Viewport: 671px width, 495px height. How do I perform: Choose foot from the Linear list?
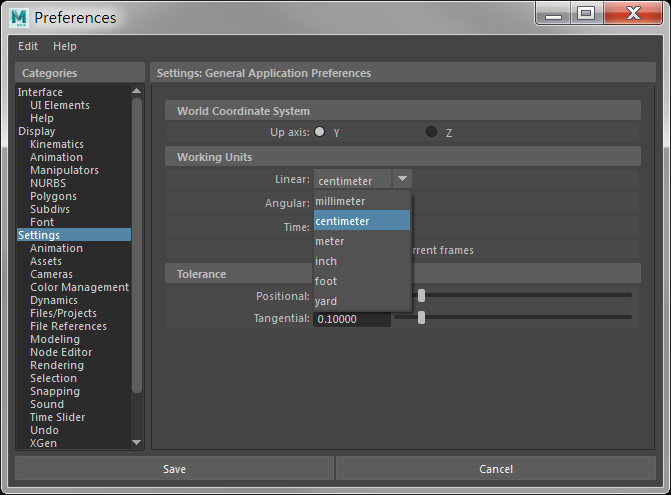coord(362,281)
